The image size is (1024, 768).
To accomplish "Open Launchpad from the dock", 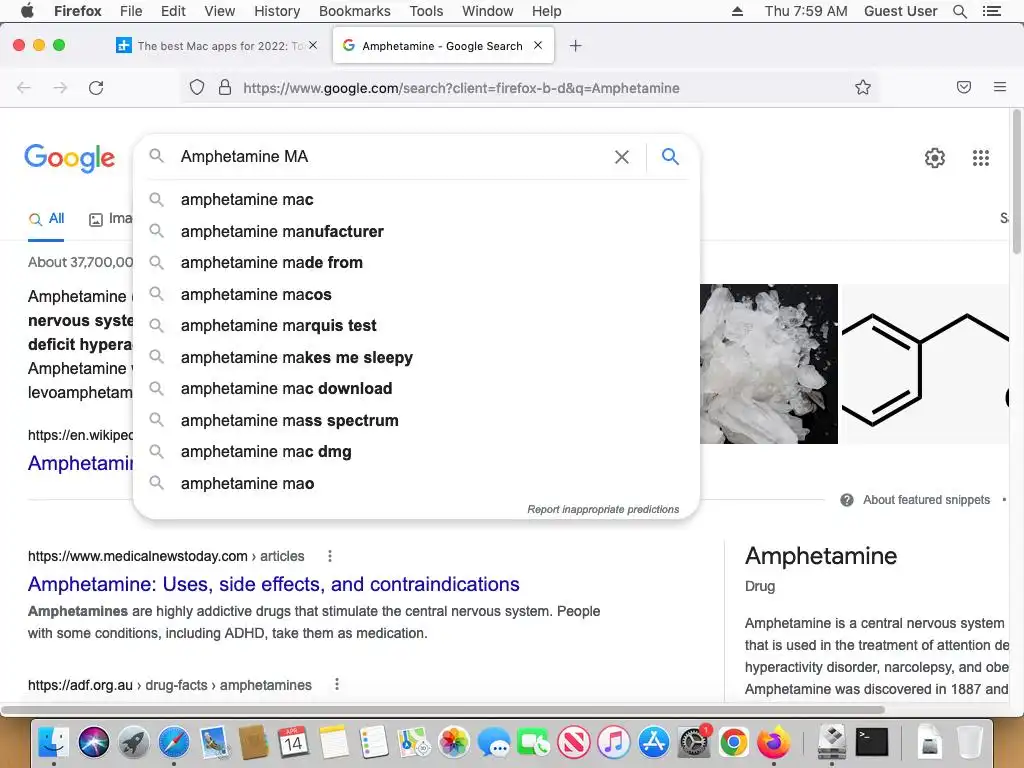I will (133, 743).
